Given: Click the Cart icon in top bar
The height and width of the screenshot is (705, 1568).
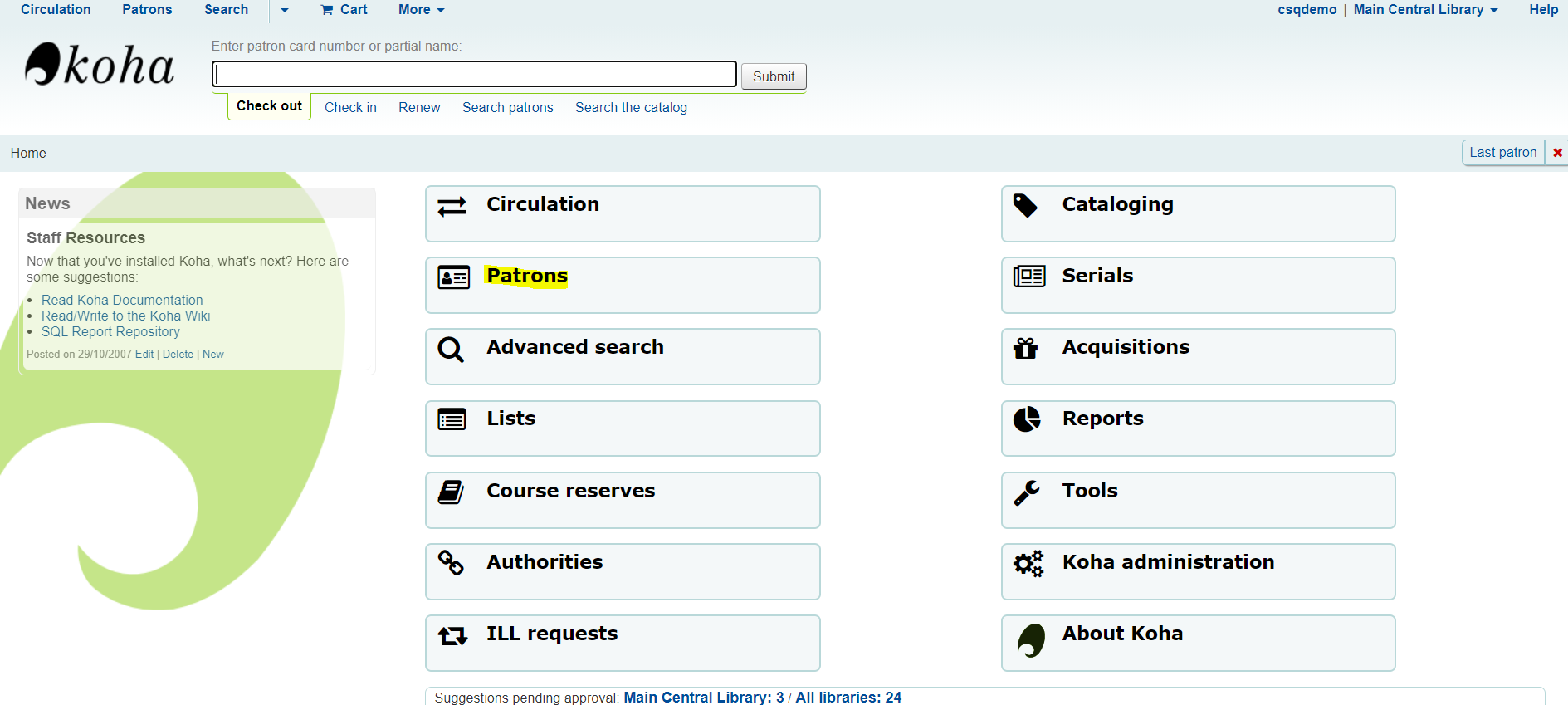Looking at the screenshot, I should 327,10.
